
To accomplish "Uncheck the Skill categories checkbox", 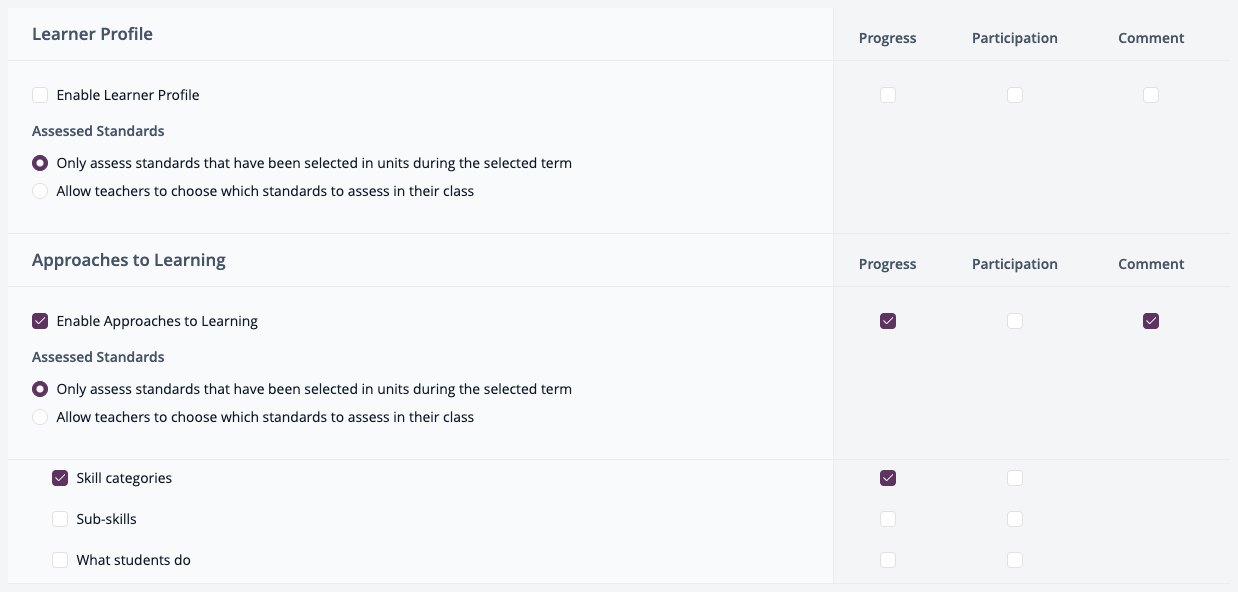I will click(x=60, y=478).
